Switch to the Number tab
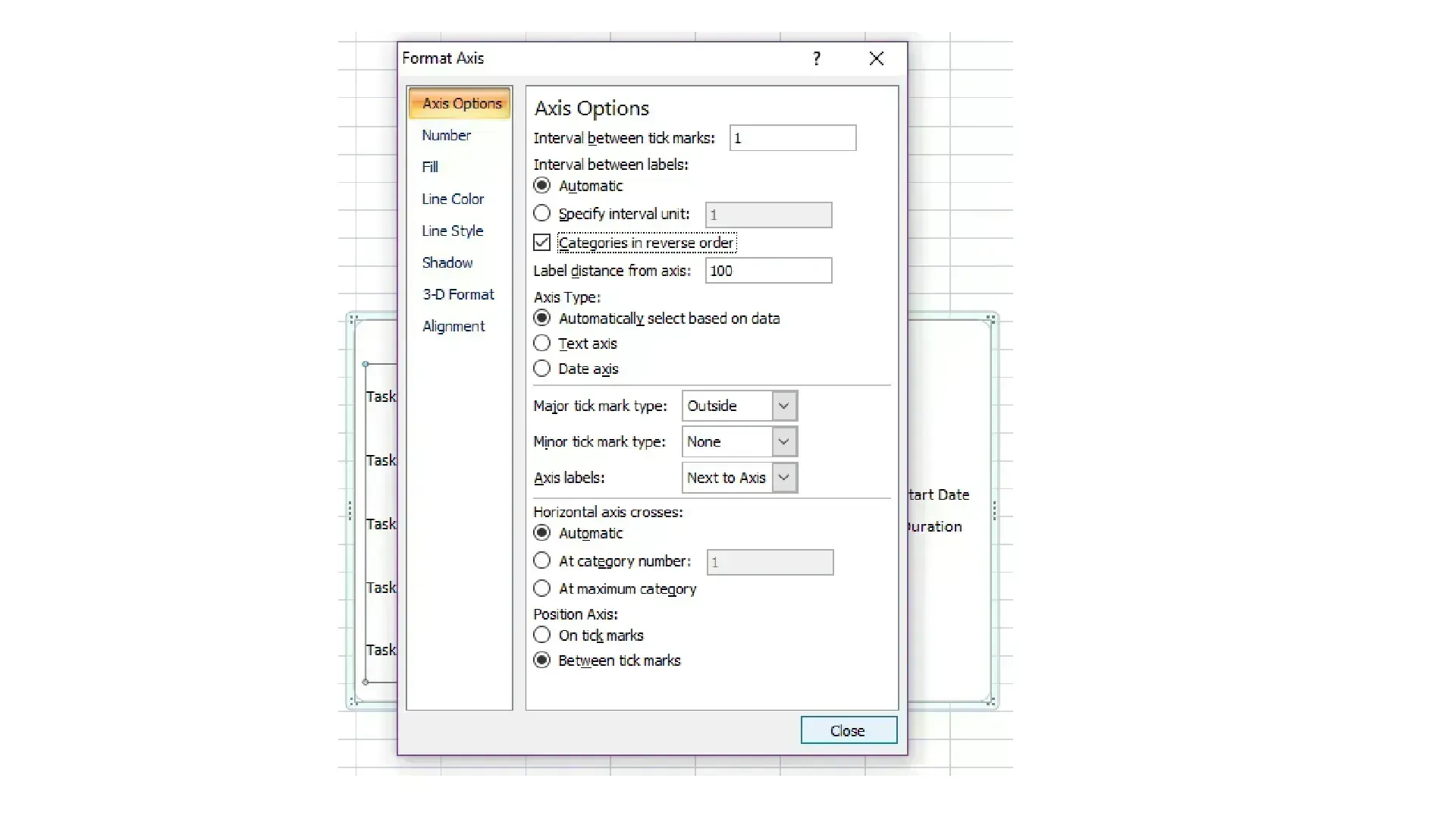The width and height of the screenshot is (1456, 819). pos(446,135)
